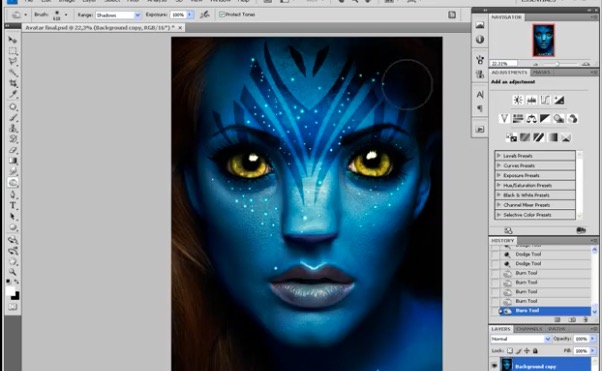Image resolution: width=602 pixels, height=371 pixels.
Task: Click the Navigator zoom slider handle
Action: [x=557, y=64]
